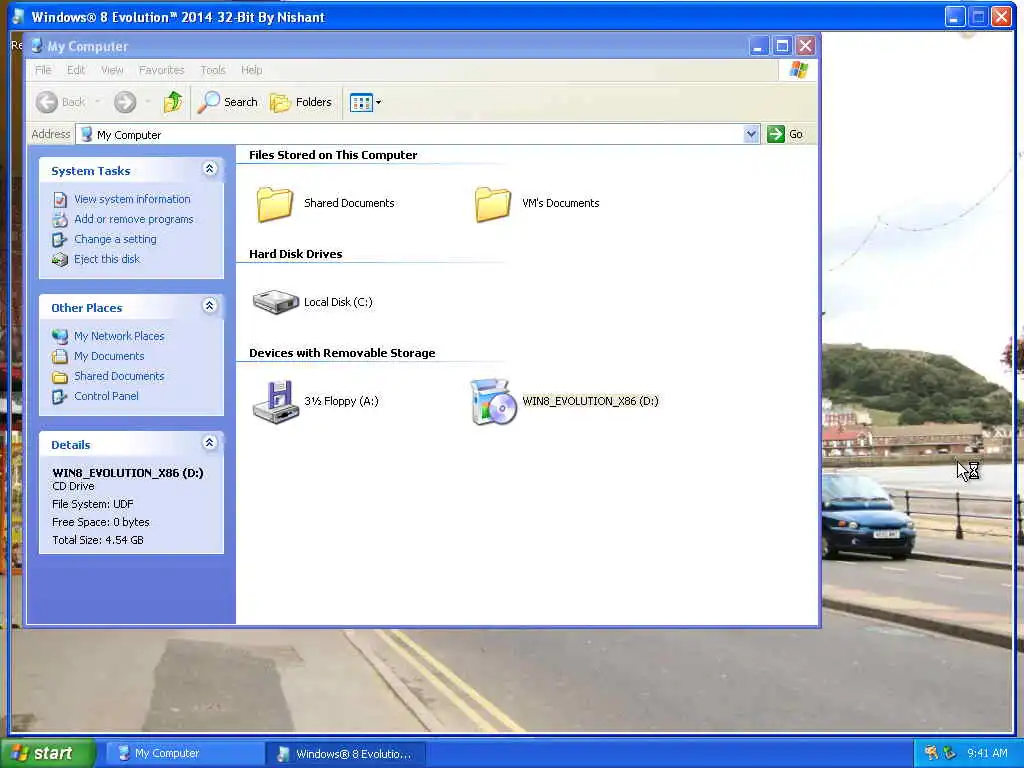Click the Forward navigation arrow button
This screenshot has width=1024, height=768.
[125, 102]
